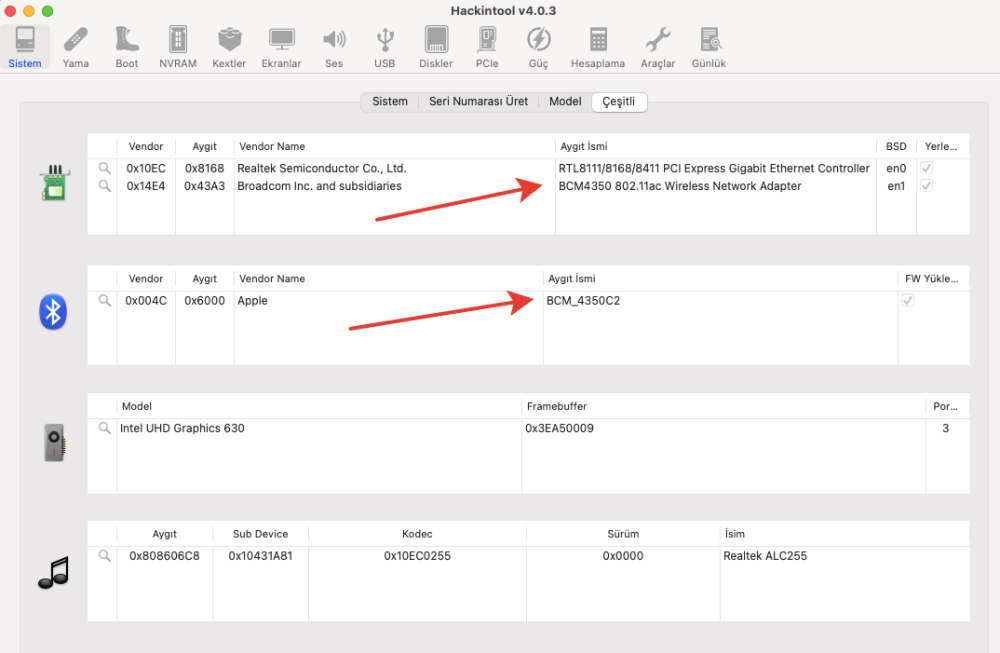Viewport: 1000px width, 653px height.
Task: Click audio device ID 0x808606C8
Action: click(165, 555)
